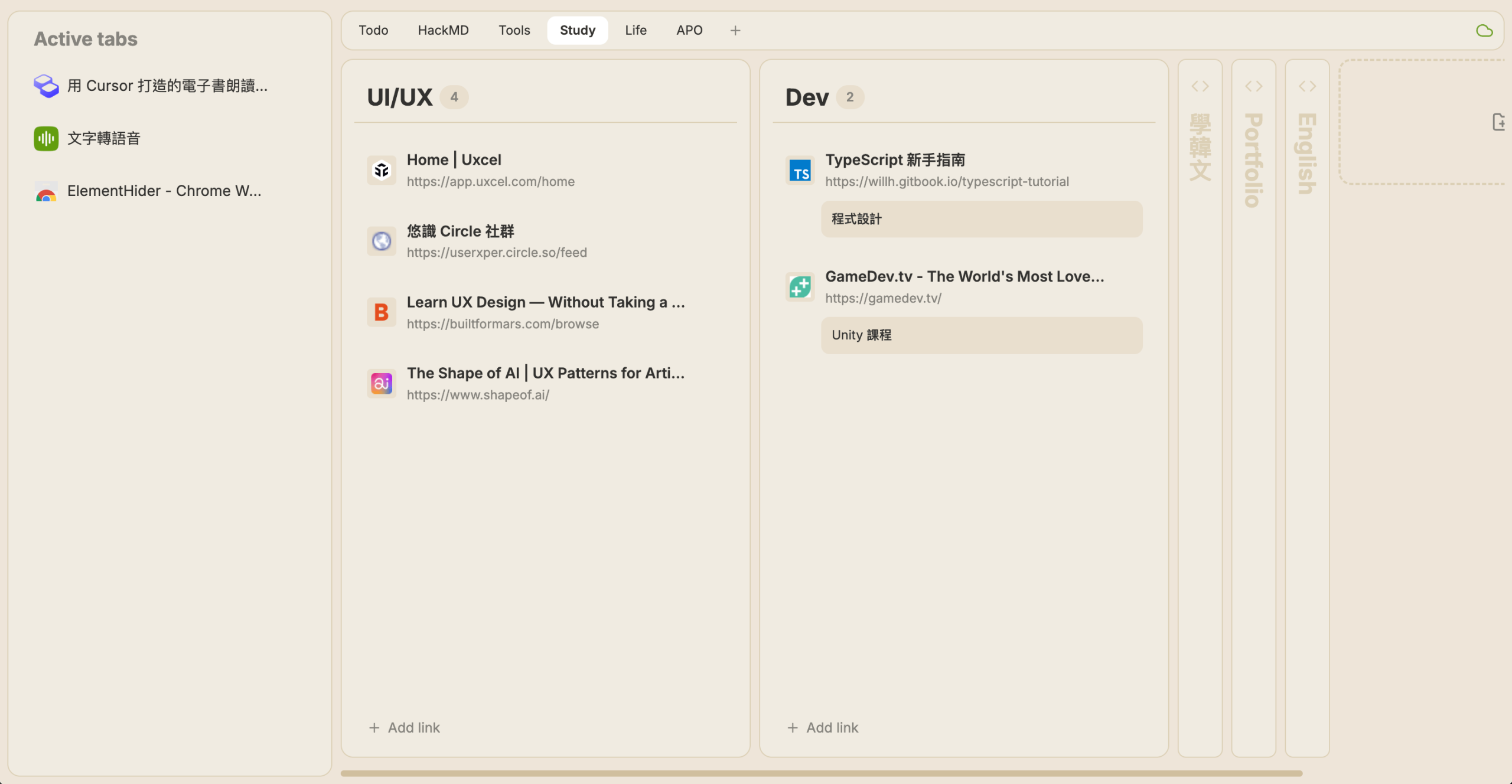
Task: Click the orange B Built for Mars icon
Action: click(382, 312)
